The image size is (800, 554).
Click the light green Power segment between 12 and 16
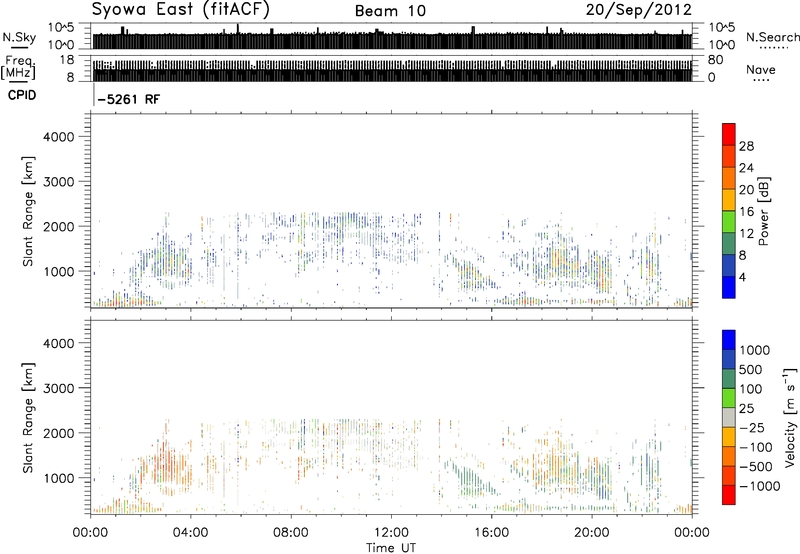click(x=729, y=222)
